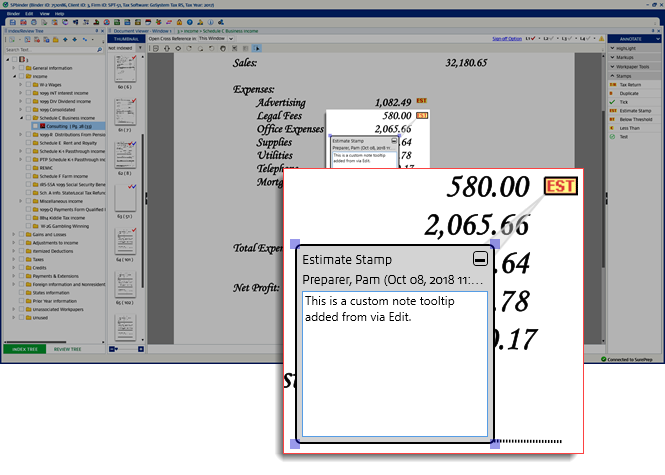Screen dimensions: 665x475
Task: Click inside the Estimate Stamp note text area
Action: pos(395,364)
